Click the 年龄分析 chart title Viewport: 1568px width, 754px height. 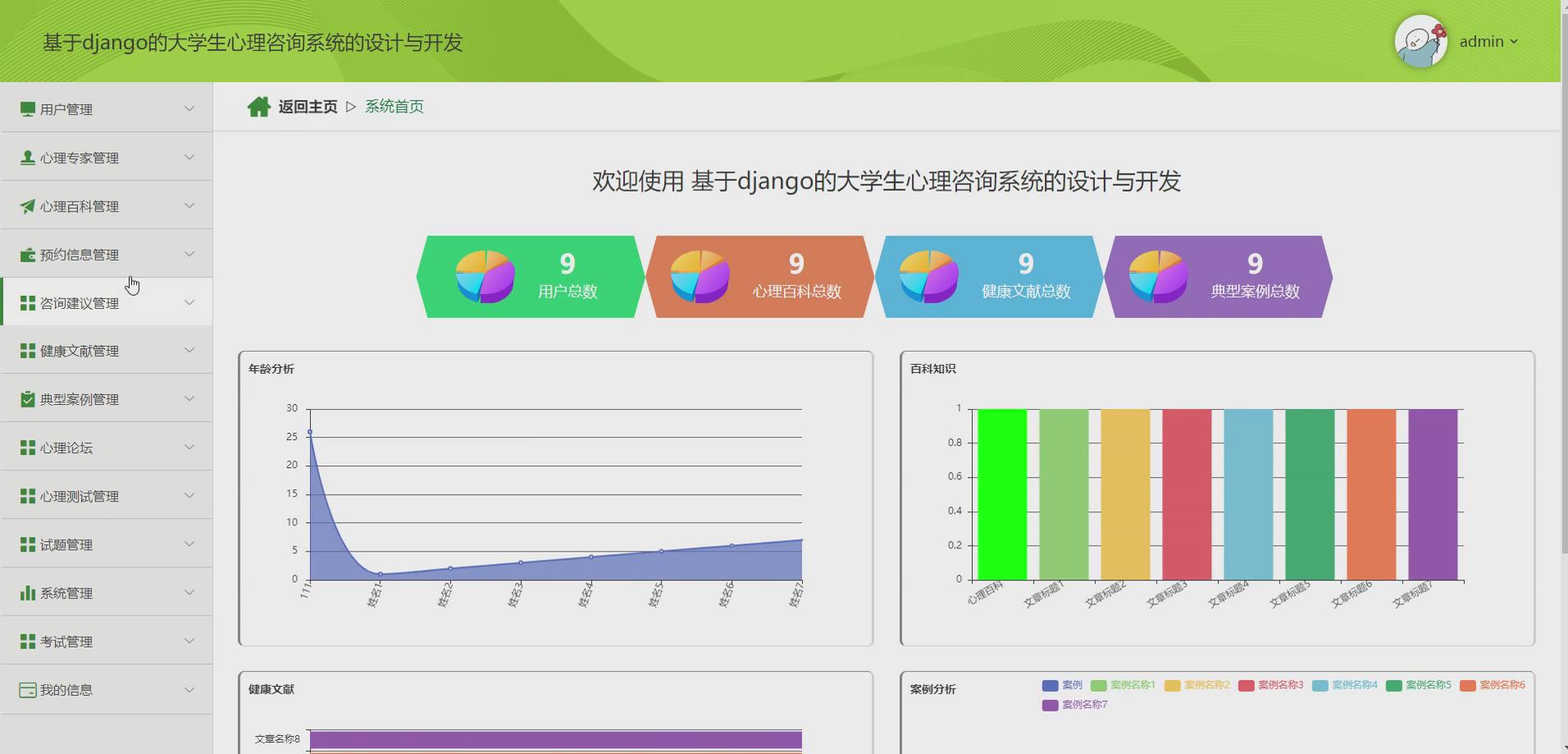[271, 369]
